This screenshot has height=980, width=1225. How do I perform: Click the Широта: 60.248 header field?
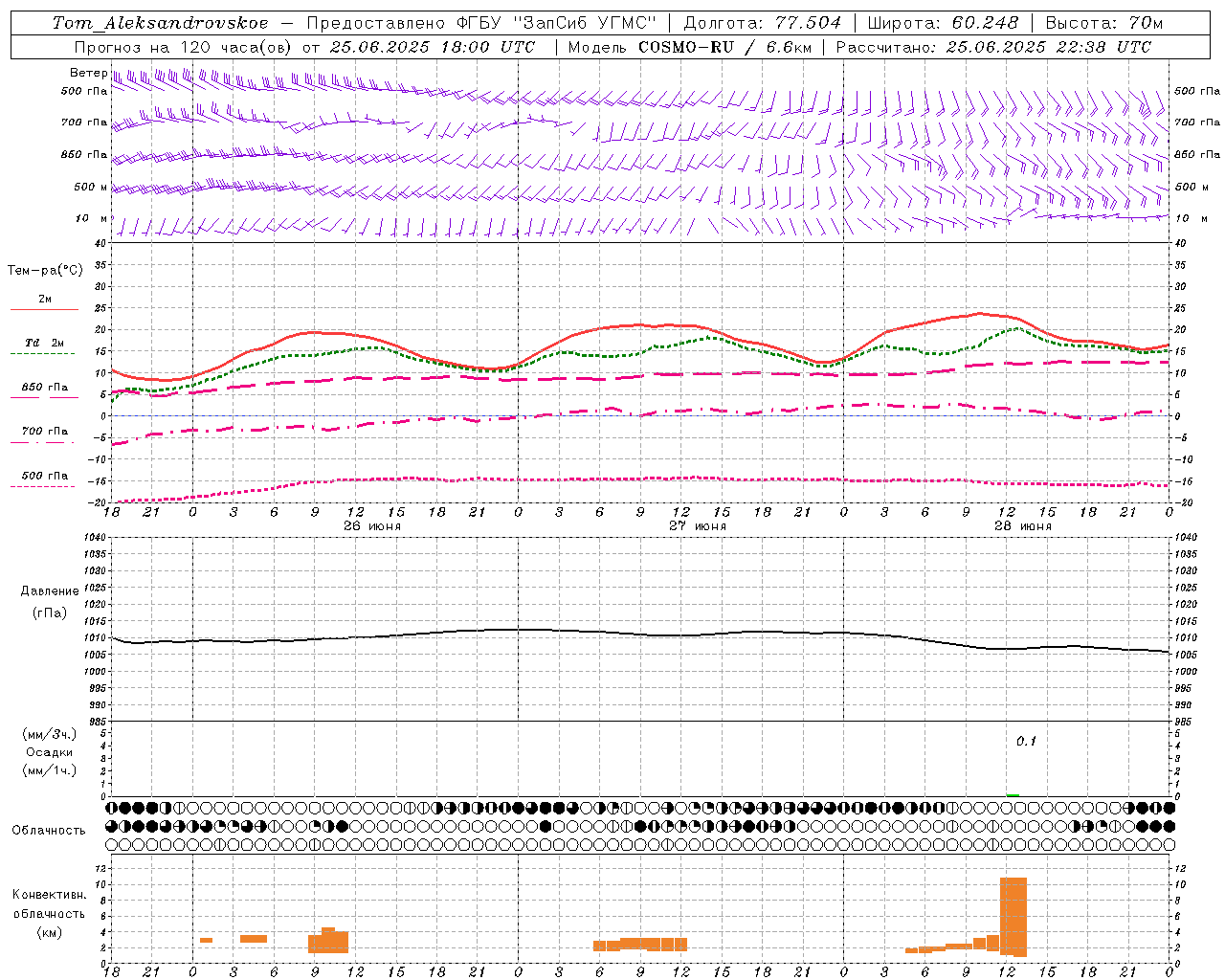[943, 22]
